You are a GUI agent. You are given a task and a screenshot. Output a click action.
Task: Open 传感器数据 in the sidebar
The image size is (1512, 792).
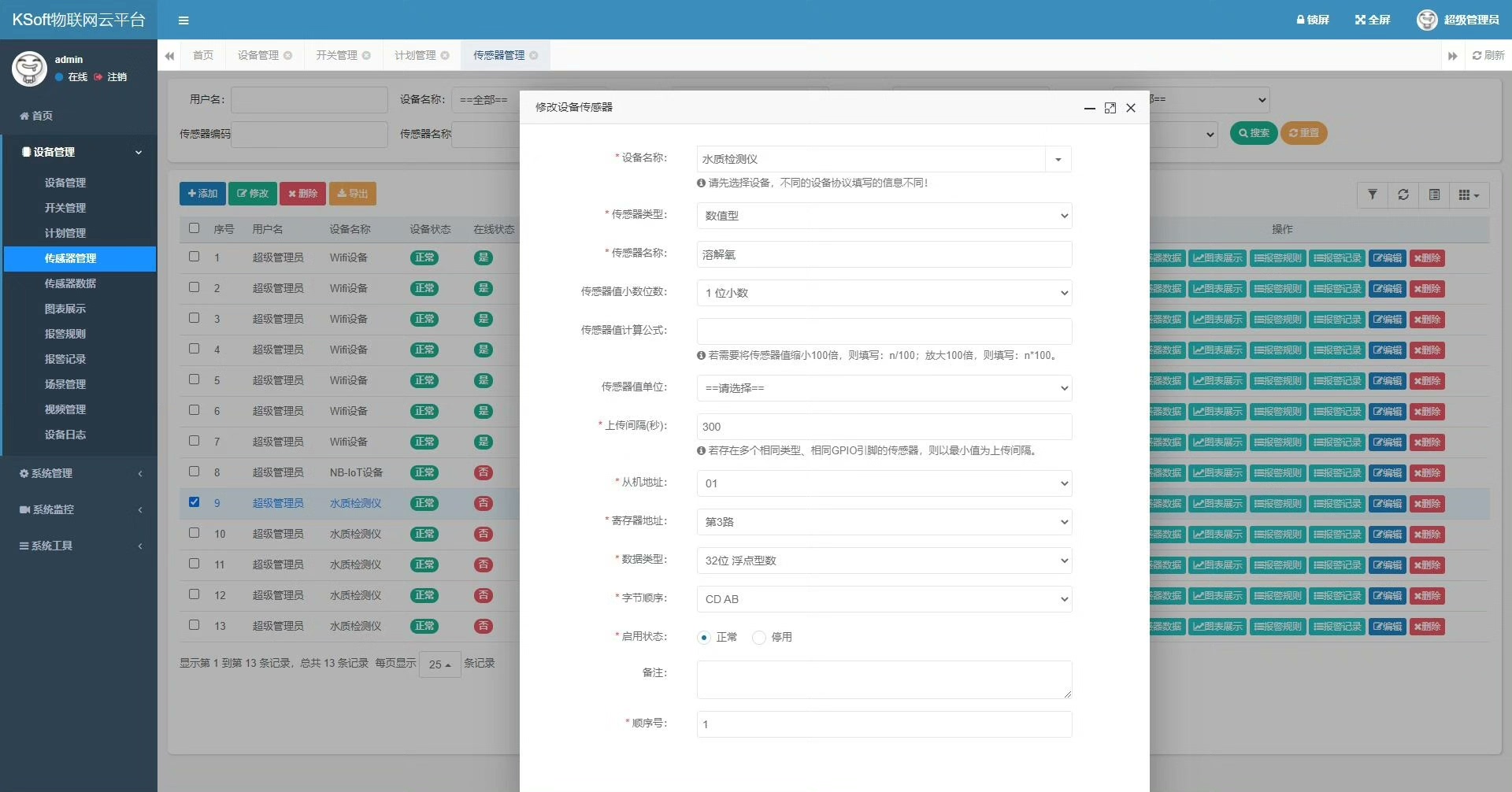(x=70, y=283)
